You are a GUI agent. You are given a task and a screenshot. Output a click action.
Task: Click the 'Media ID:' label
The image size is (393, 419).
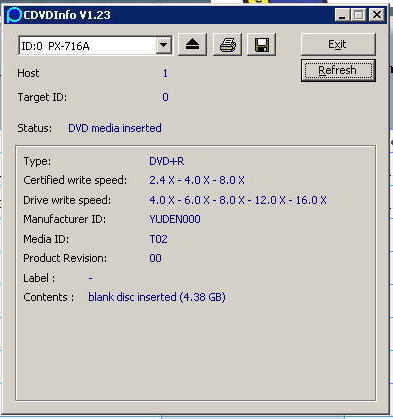point(46,239)
